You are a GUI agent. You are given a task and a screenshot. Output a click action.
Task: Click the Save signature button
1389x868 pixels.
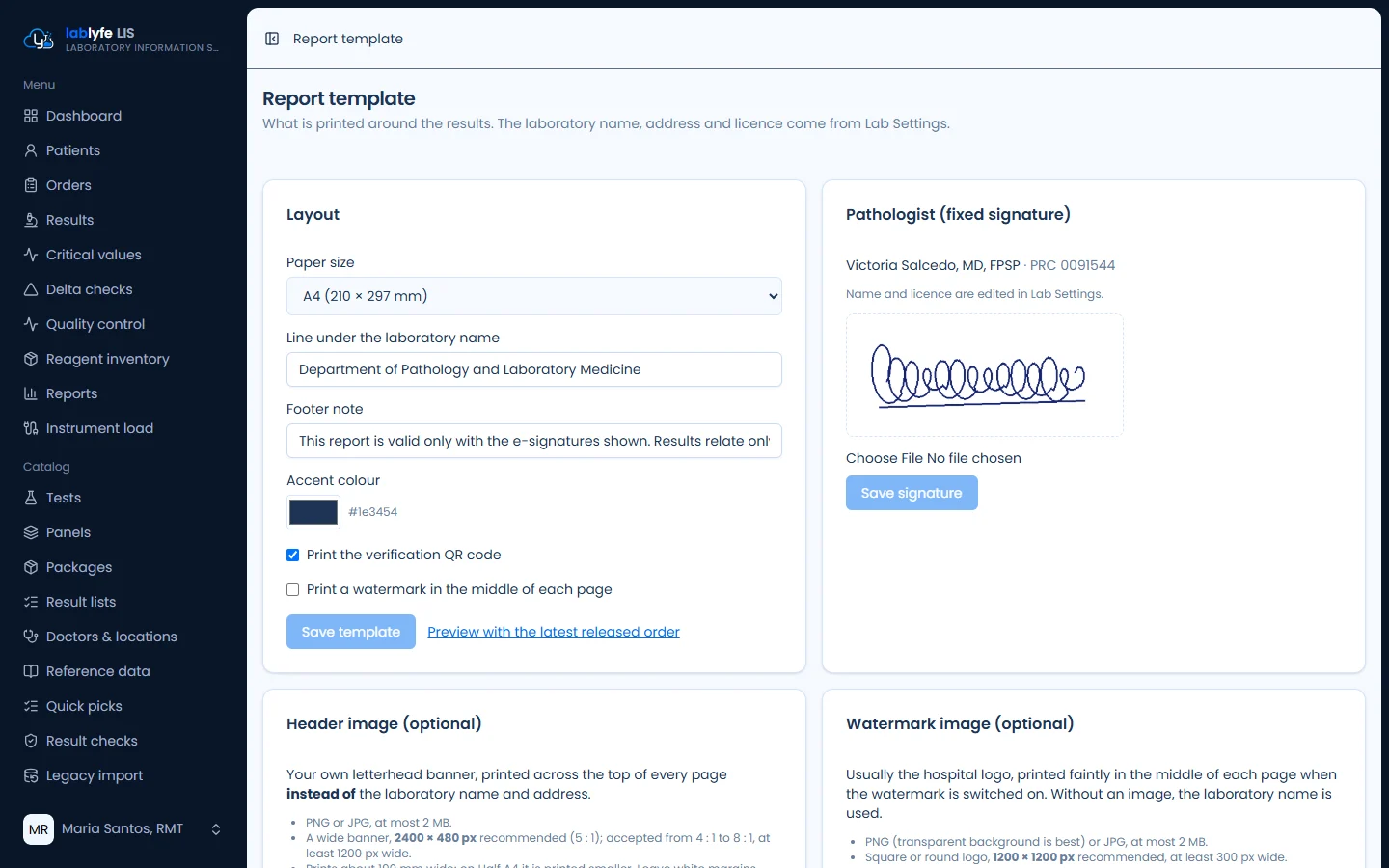(x=912, y=493)
